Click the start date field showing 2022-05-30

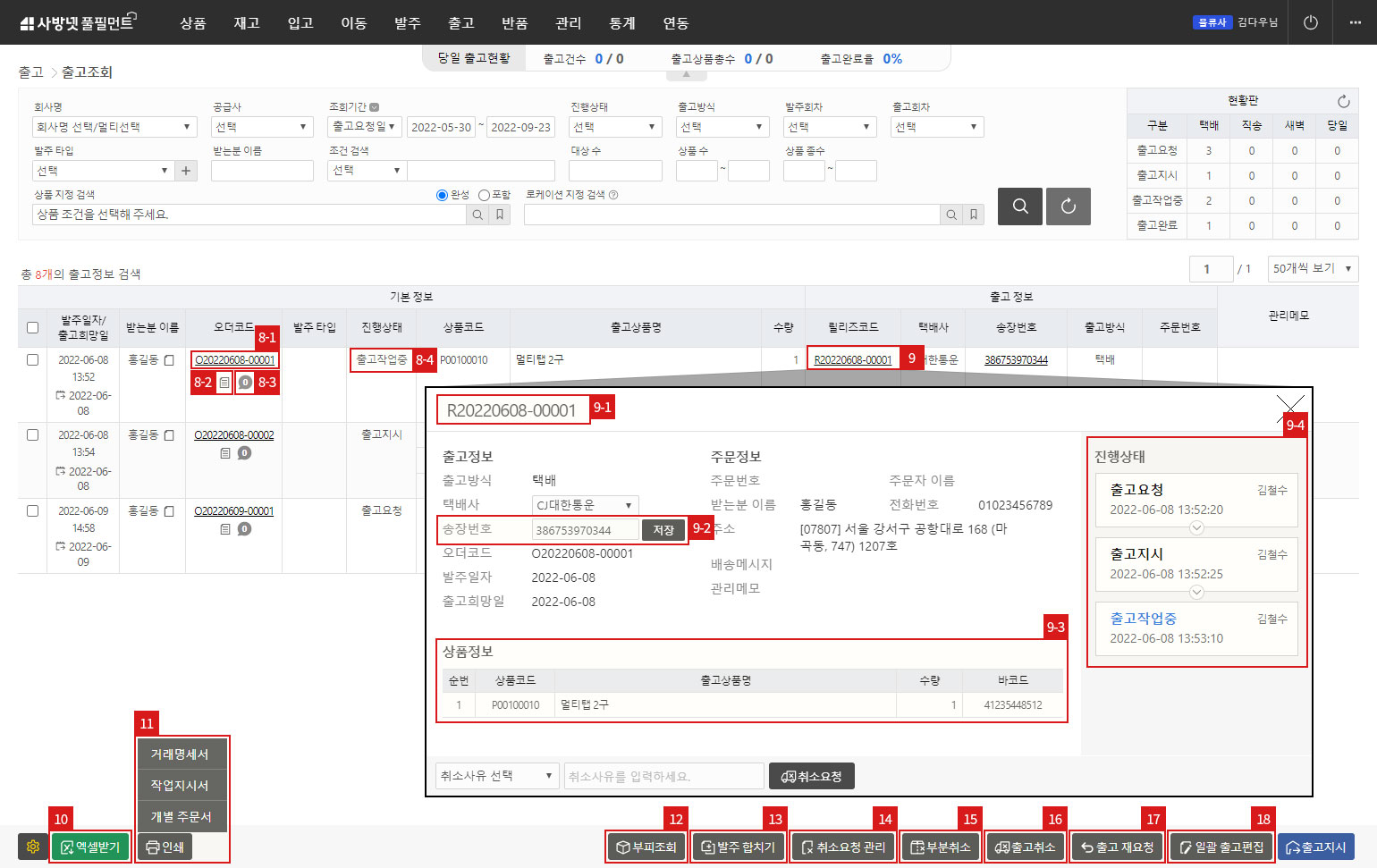click(442, 127)
